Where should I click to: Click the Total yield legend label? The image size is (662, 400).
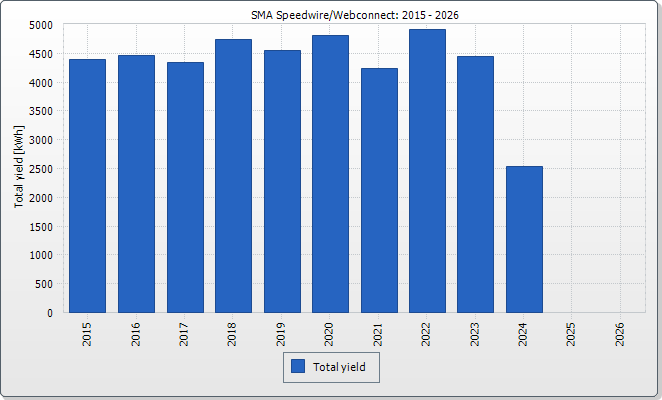[339, 367]
